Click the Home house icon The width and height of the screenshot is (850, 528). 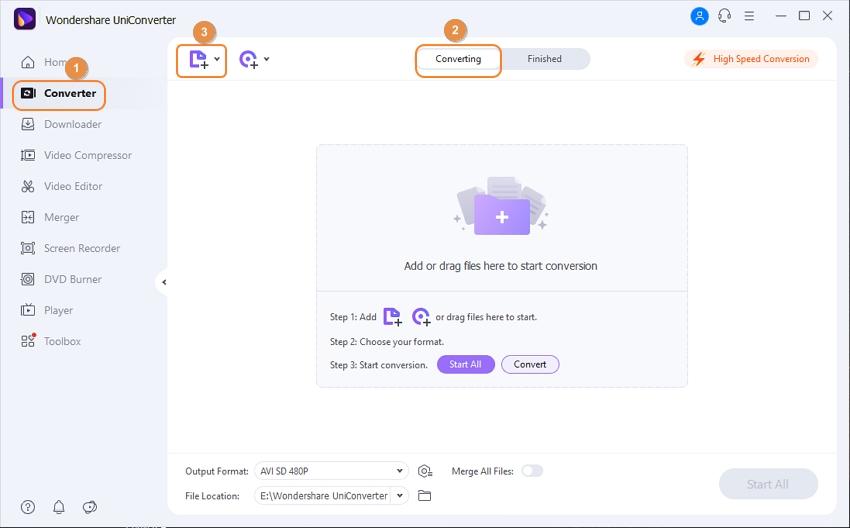pyautogui.click(x=28, y=62)
